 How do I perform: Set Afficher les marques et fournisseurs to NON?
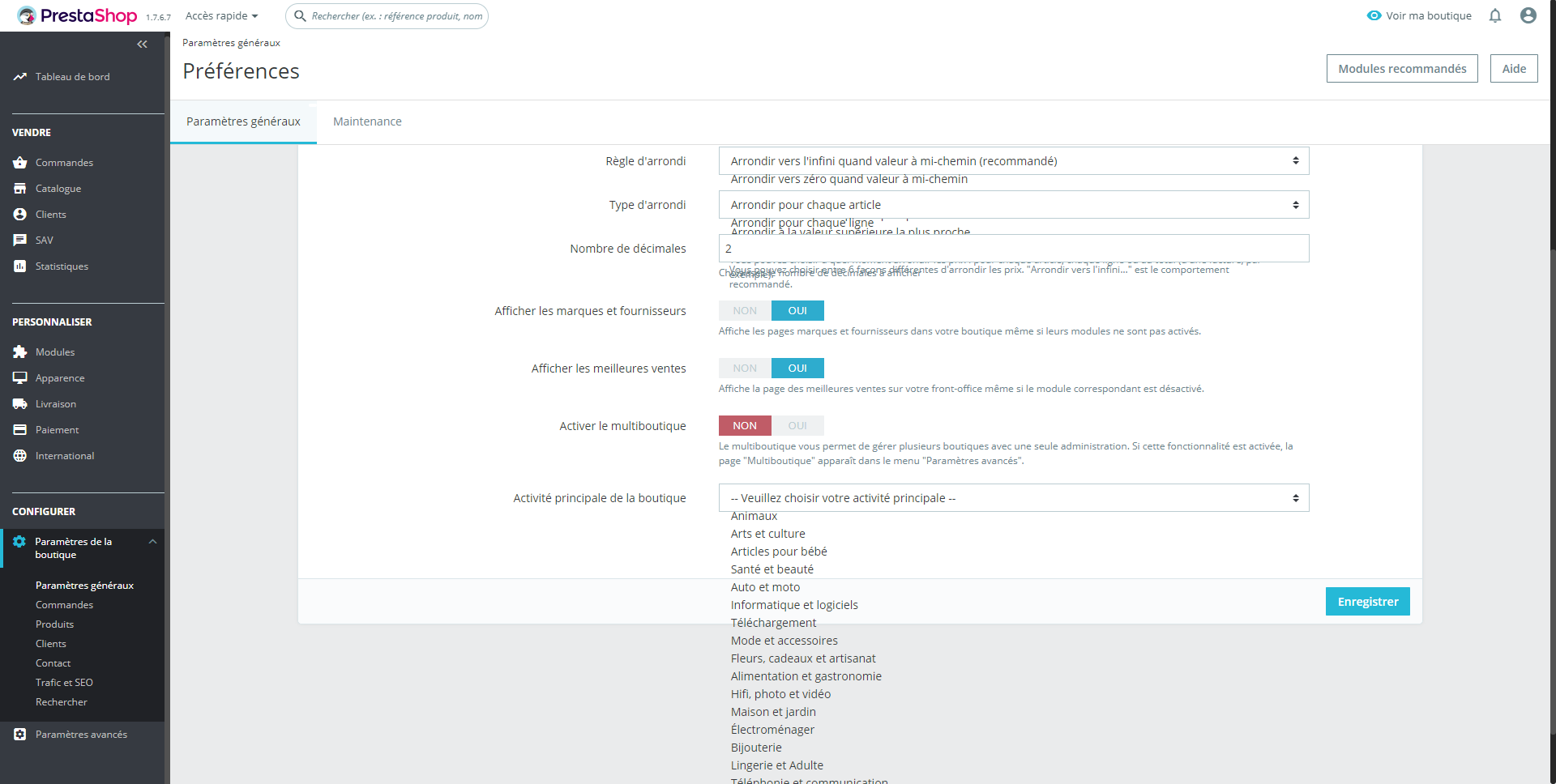[x=745, y=311]
